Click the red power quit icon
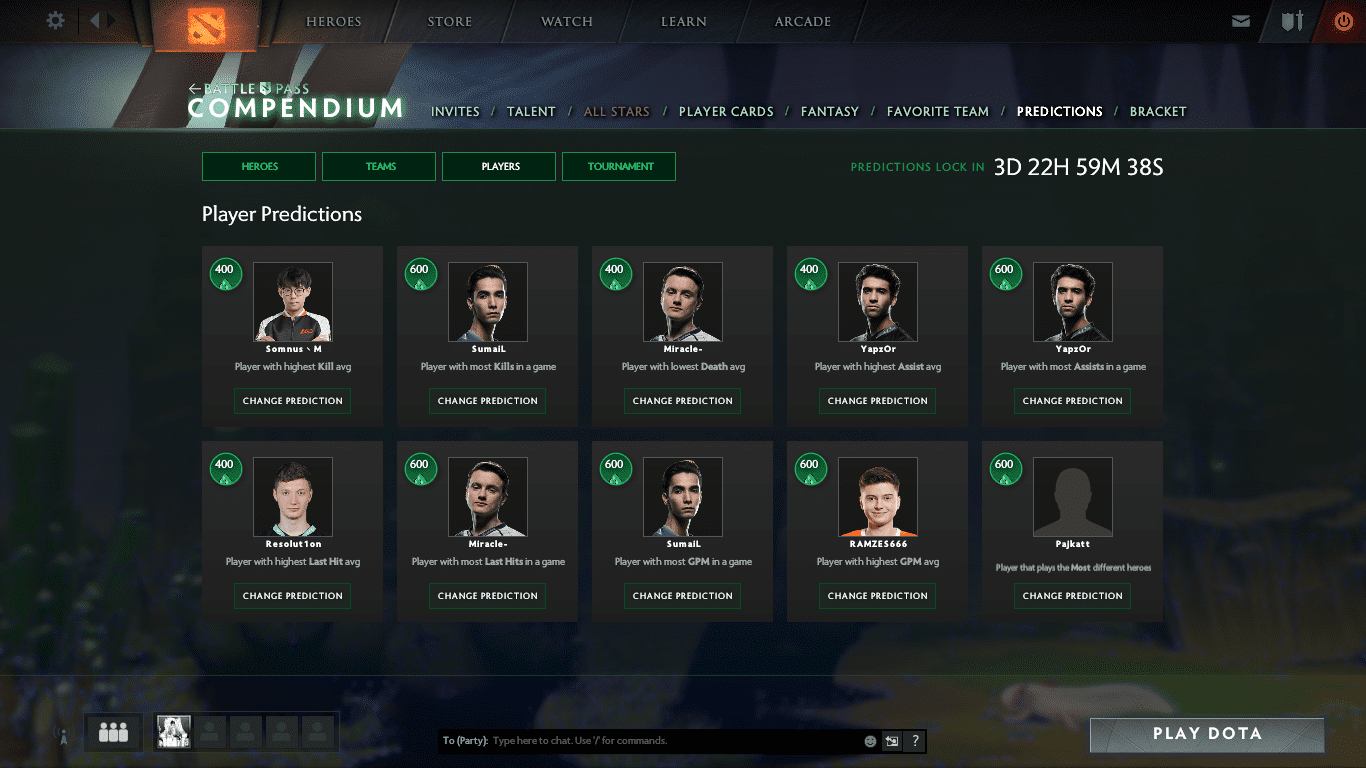The width and height of the screenshot is (1366, 768). (1343, 21)
